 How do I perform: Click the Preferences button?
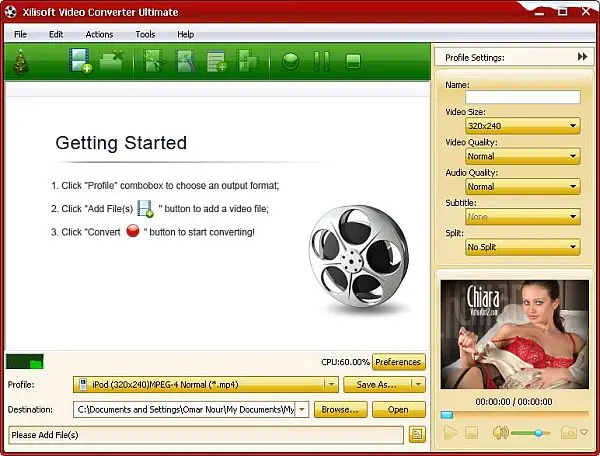point(398,362)
